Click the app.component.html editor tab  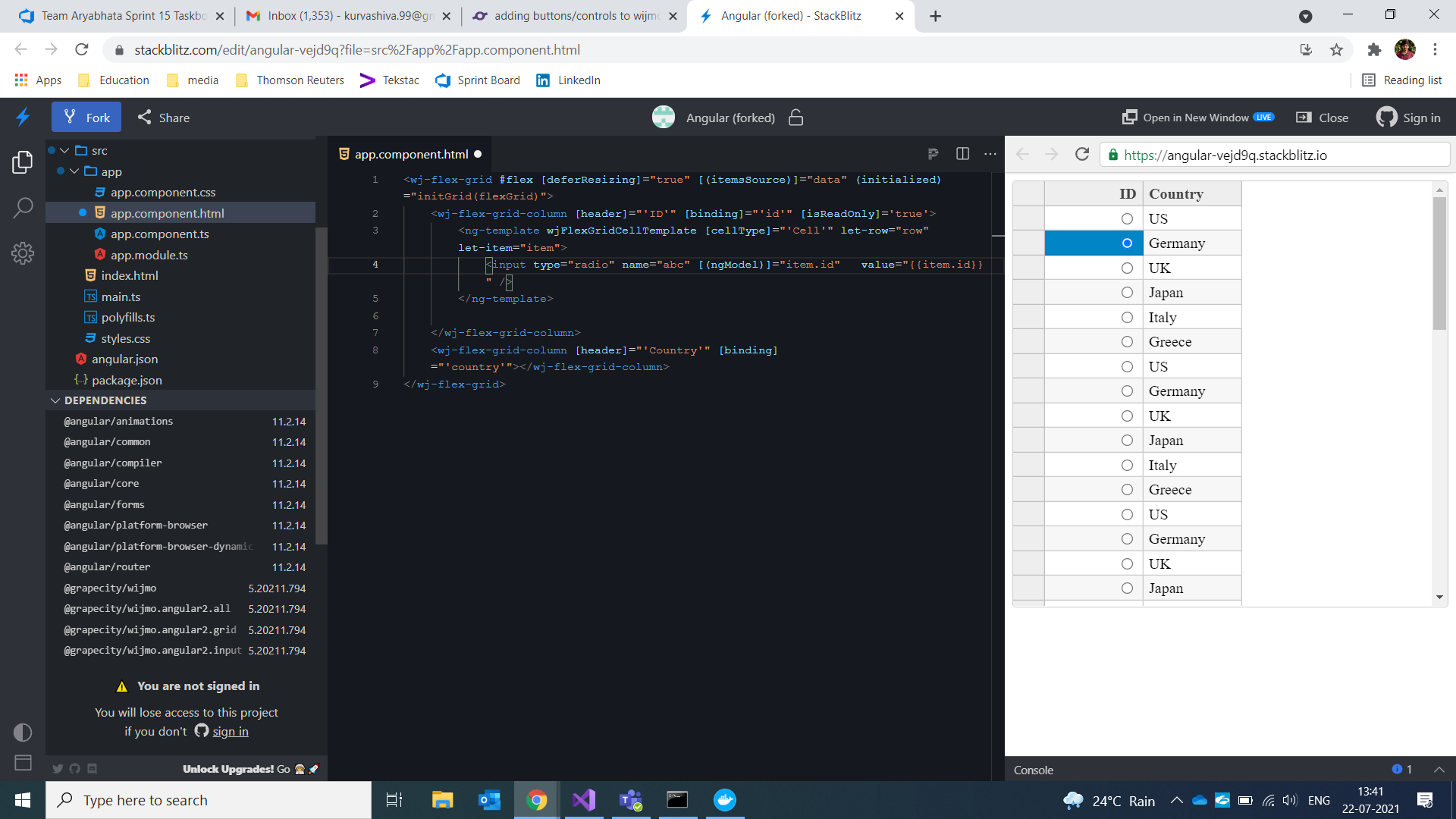pyautogui.click(x=410, y=154)
